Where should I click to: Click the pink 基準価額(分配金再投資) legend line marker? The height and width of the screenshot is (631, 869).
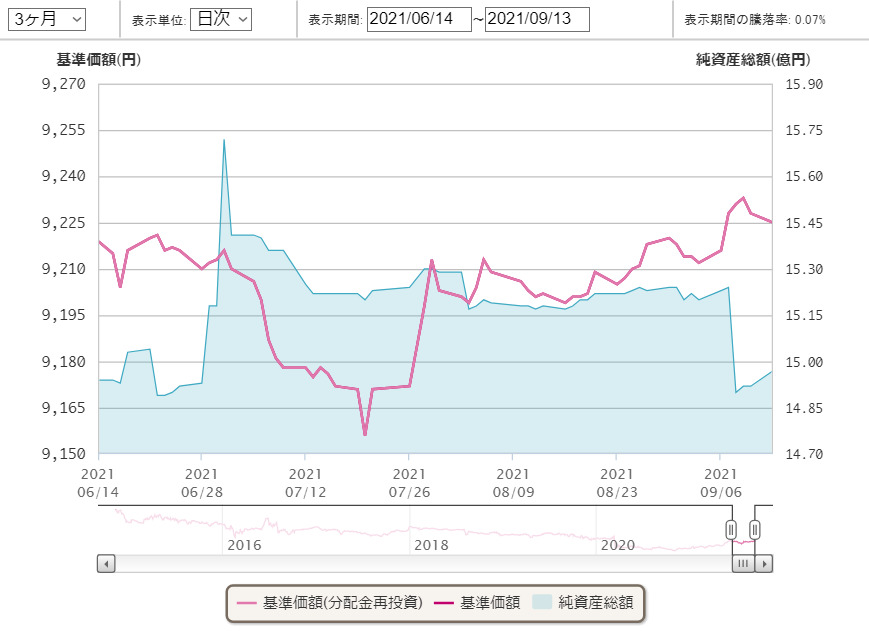[247, 603]
